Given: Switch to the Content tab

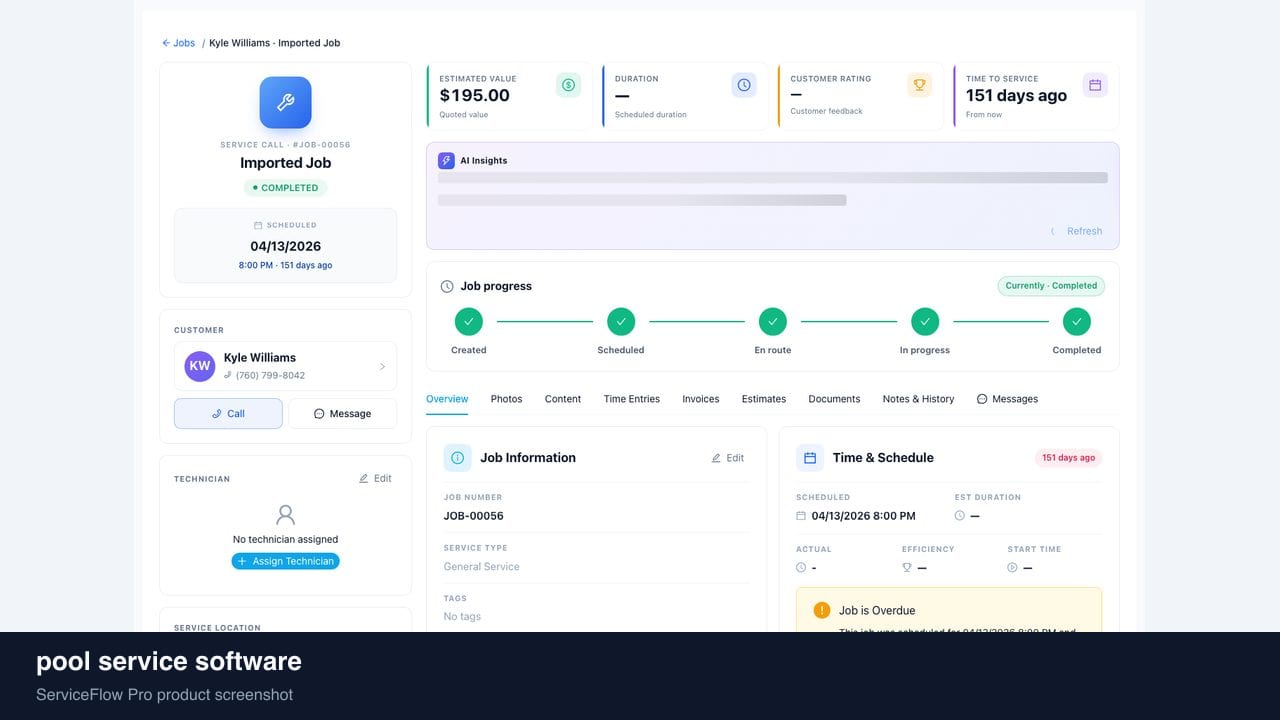Looking at the screenshot, I should (x=563, y=399).
